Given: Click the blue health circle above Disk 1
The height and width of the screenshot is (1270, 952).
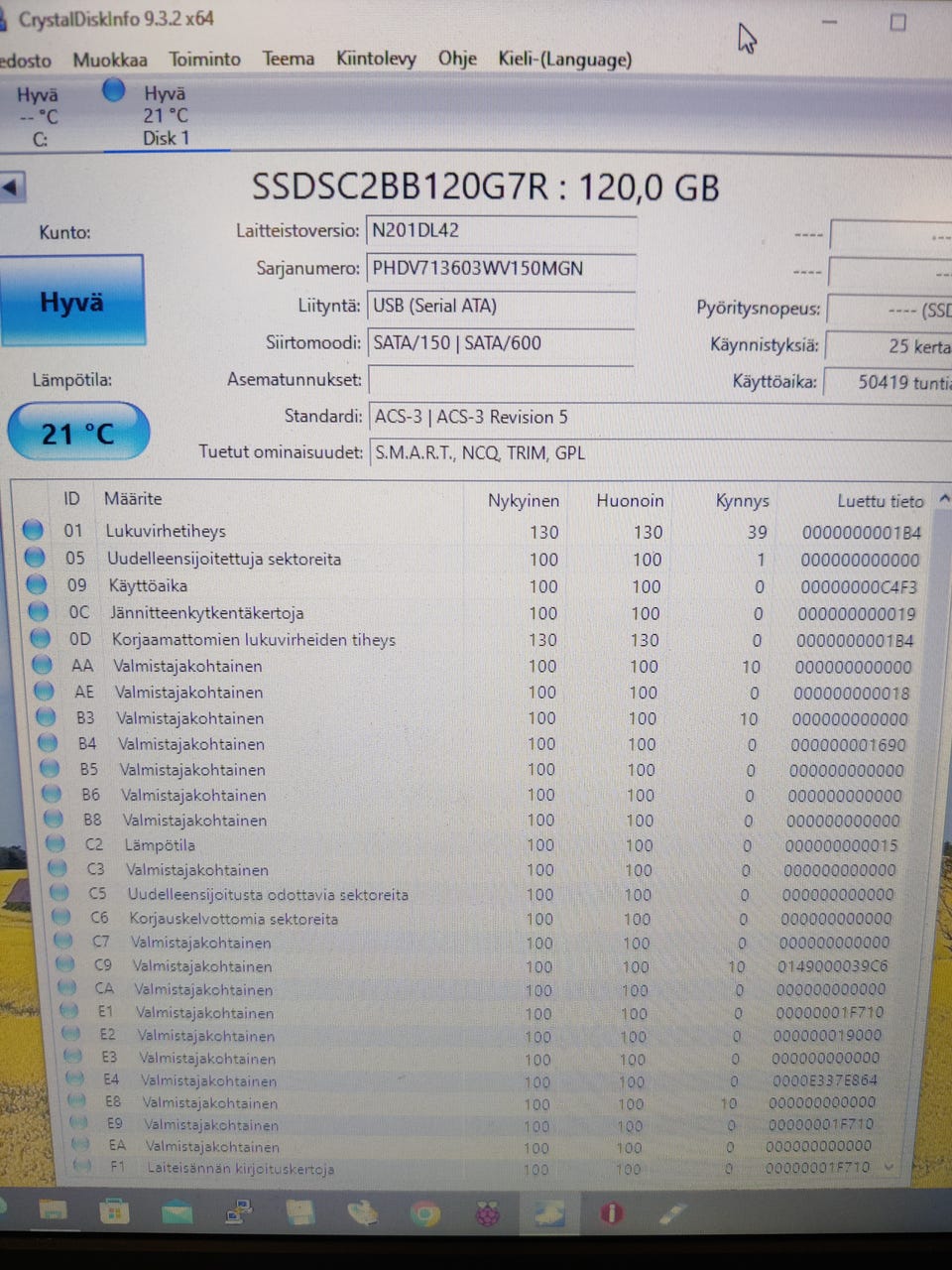Looking at the screenshot, I should point(114,91).
